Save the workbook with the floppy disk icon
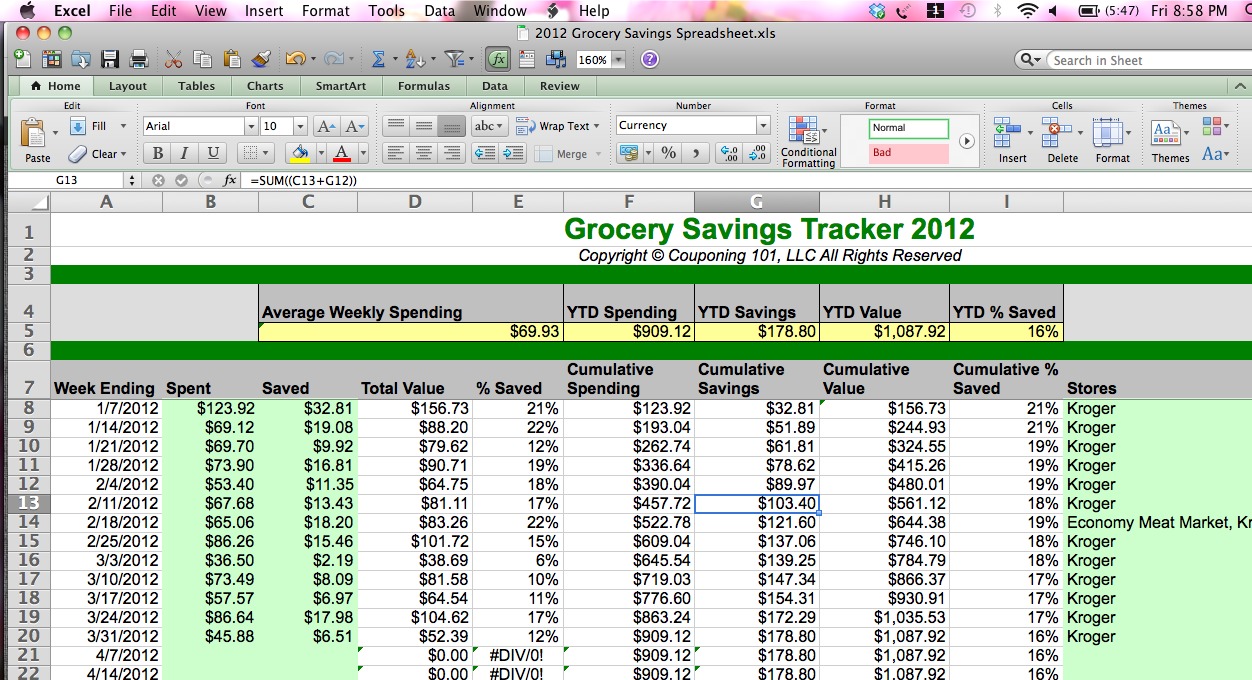The image size is (1252, 680). 109,59
